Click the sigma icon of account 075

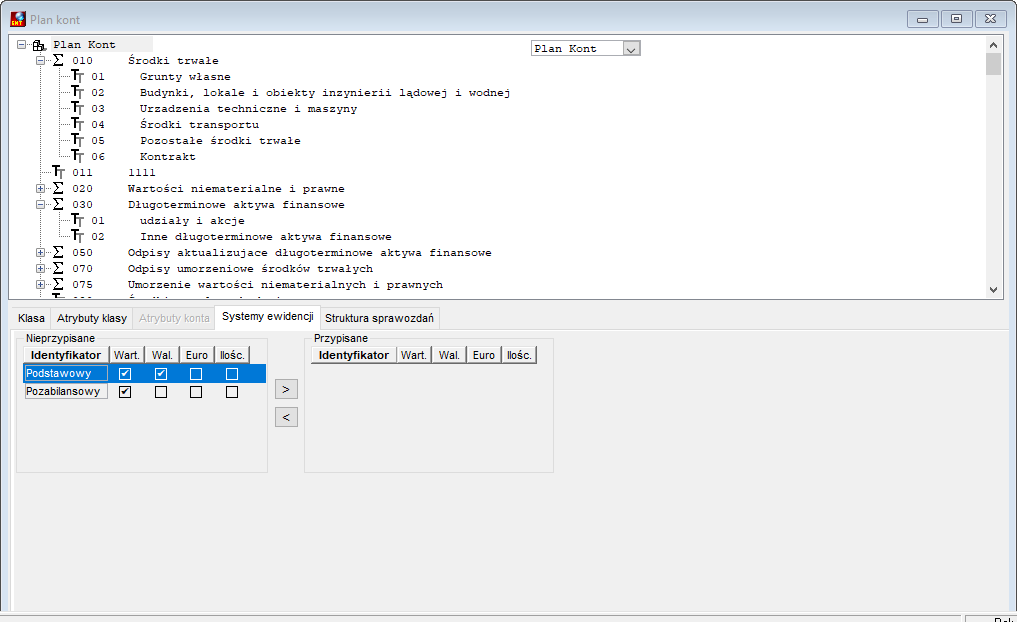[x=58, y=285]
